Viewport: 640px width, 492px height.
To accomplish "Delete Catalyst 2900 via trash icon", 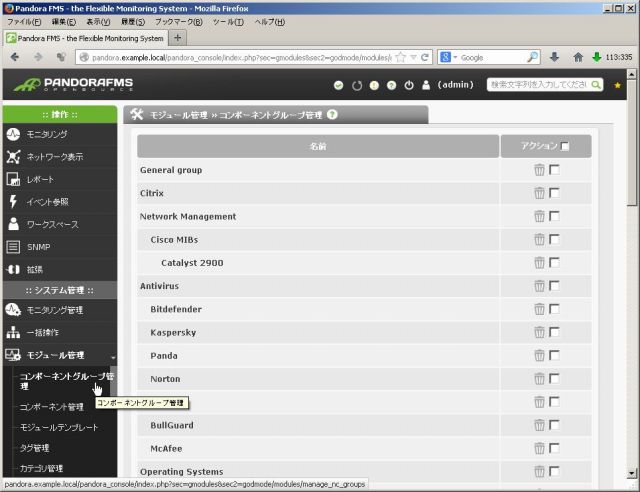I will point(539,263).
